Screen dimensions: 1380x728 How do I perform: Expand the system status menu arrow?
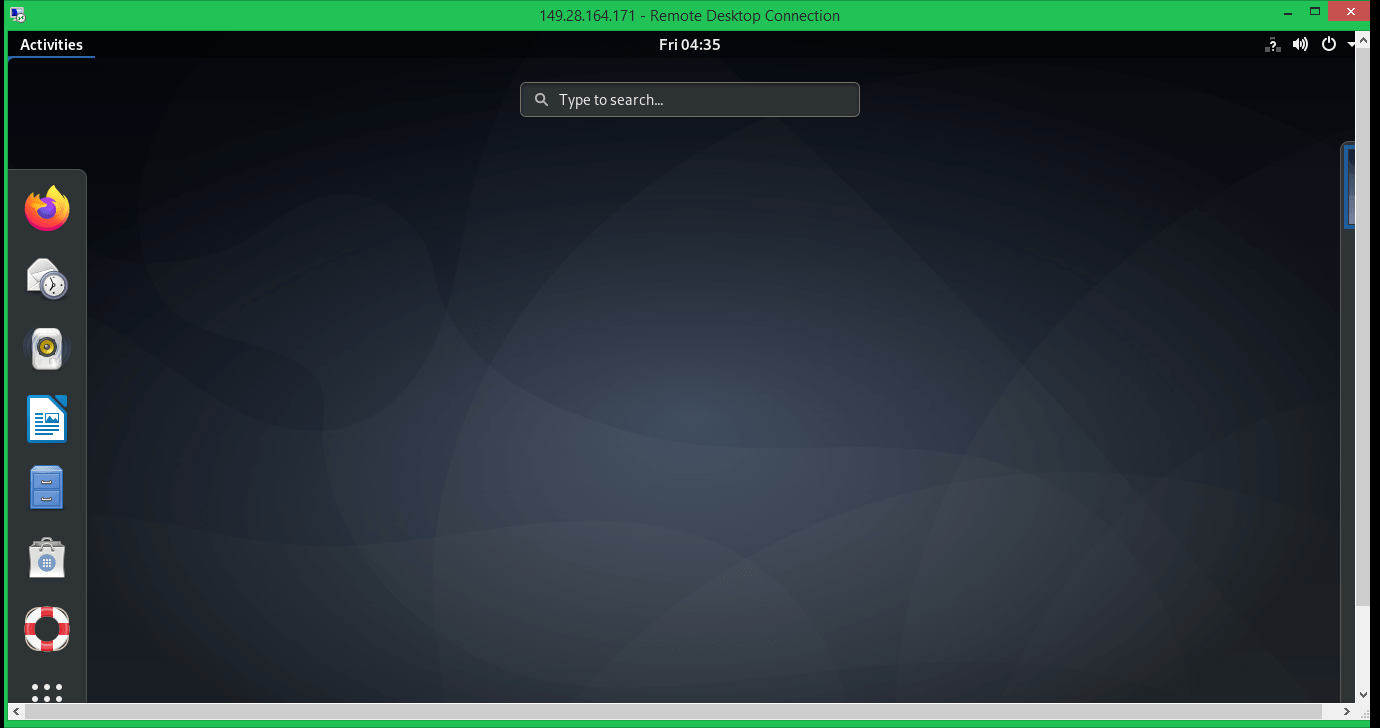[1351, 44]
